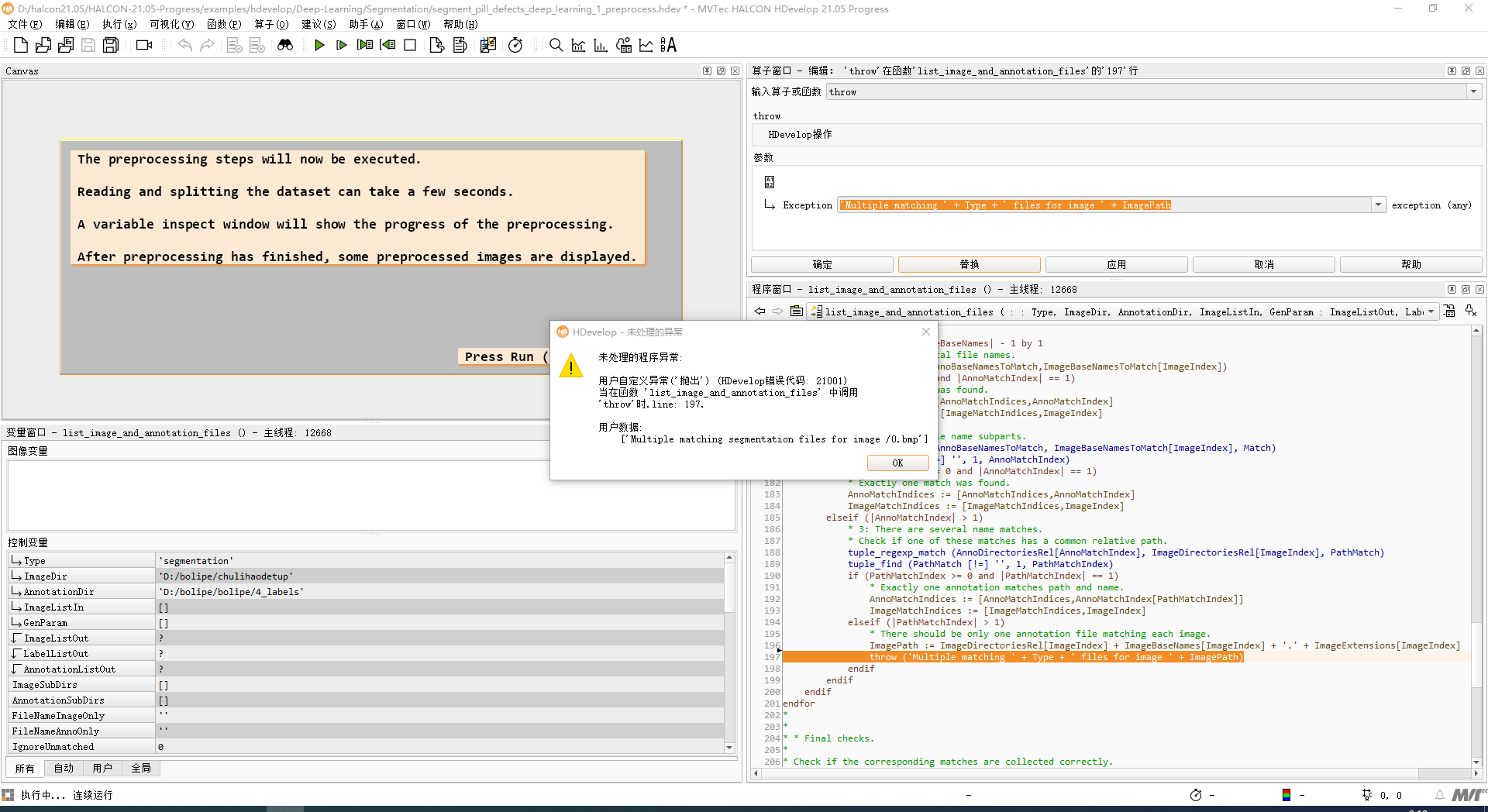Viewport: 1488px width, 812px height.
Task: Close the HDevelop exception dialog
Action: [x=925, y=332]
